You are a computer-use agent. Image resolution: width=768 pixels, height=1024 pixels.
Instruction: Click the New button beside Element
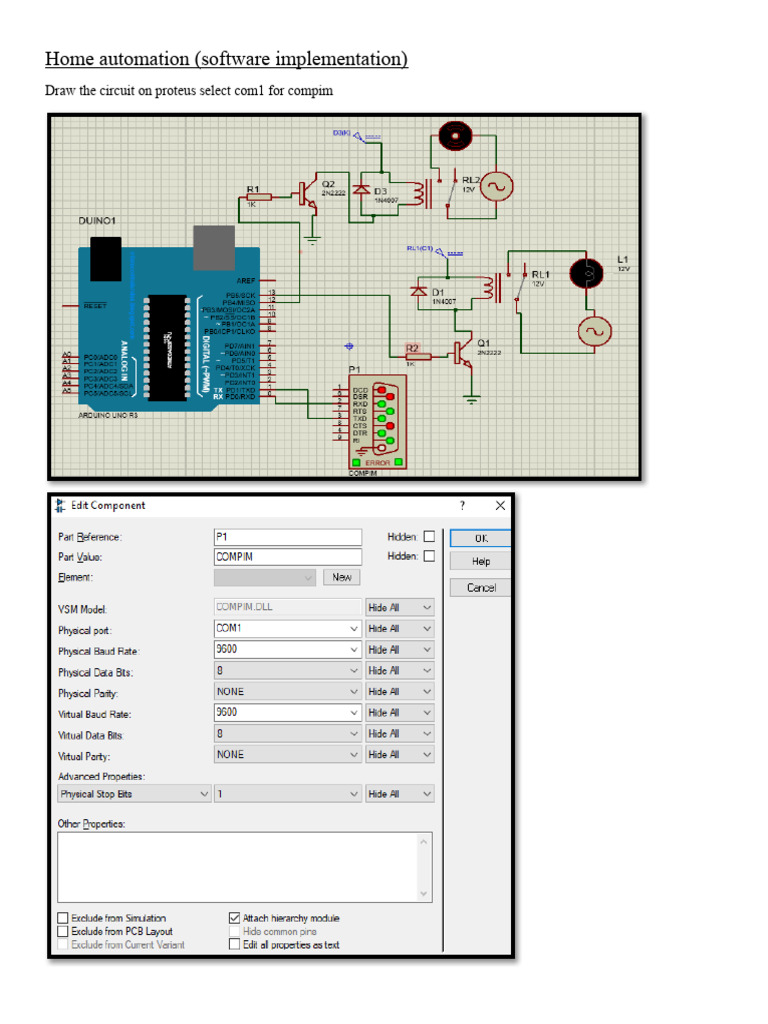tap(342, 577)
